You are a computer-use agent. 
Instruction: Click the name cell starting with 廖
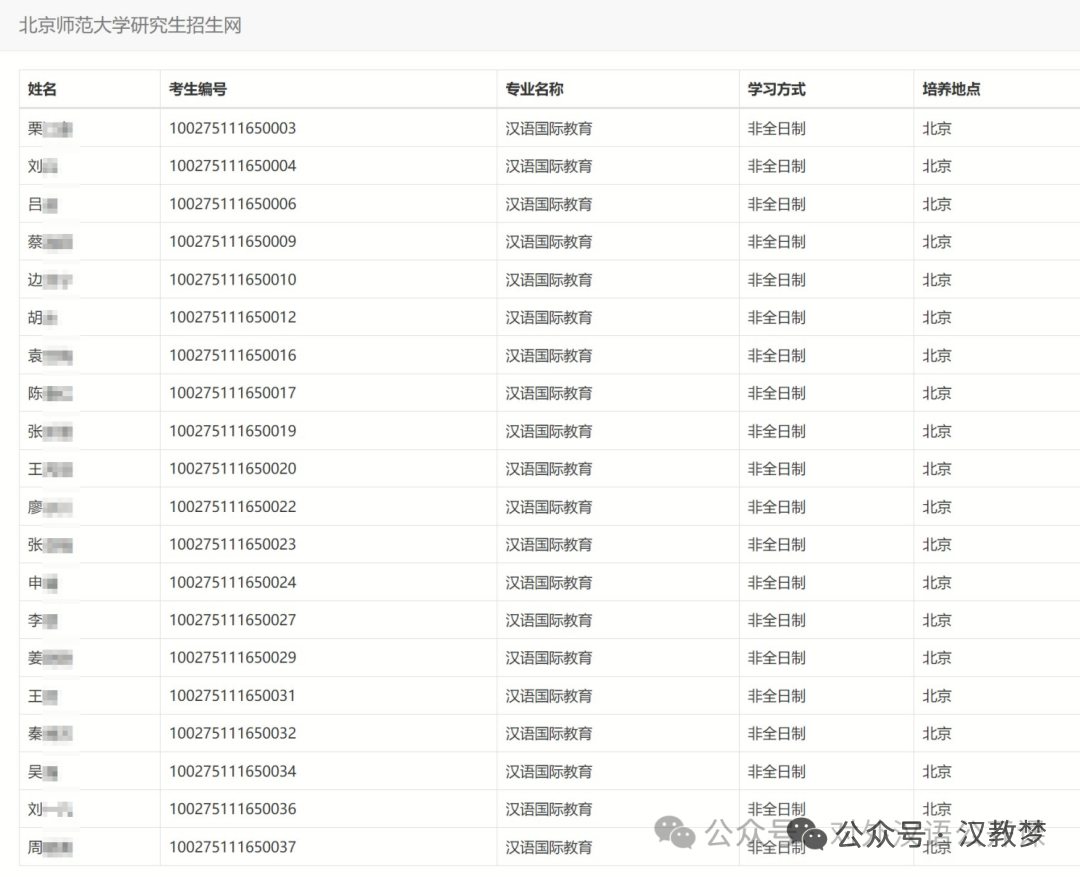(x=50, y=507)
